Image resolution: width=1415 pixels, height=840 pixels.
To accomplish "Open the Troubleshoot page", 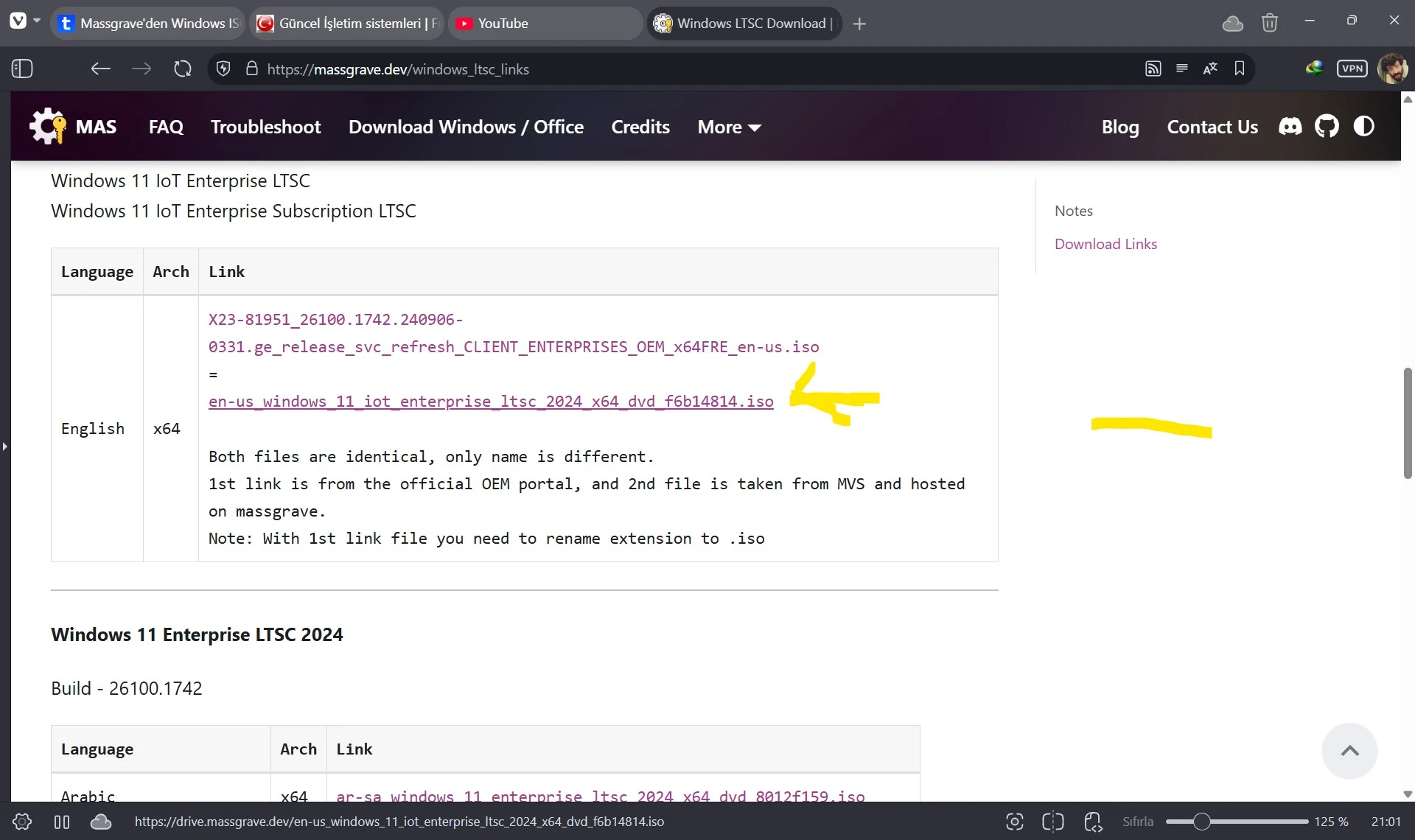I will (266, 127).
